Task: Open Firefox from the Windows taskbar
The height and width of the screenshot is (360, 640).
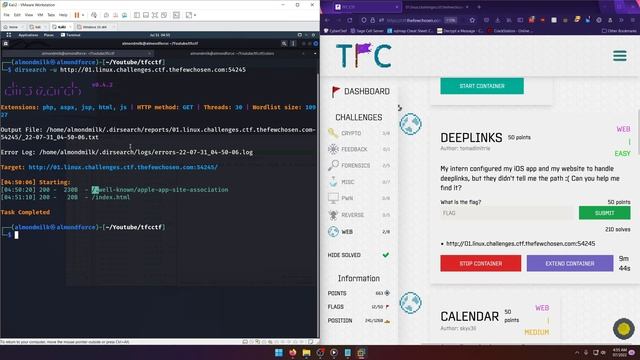Action: coord(293,353)
